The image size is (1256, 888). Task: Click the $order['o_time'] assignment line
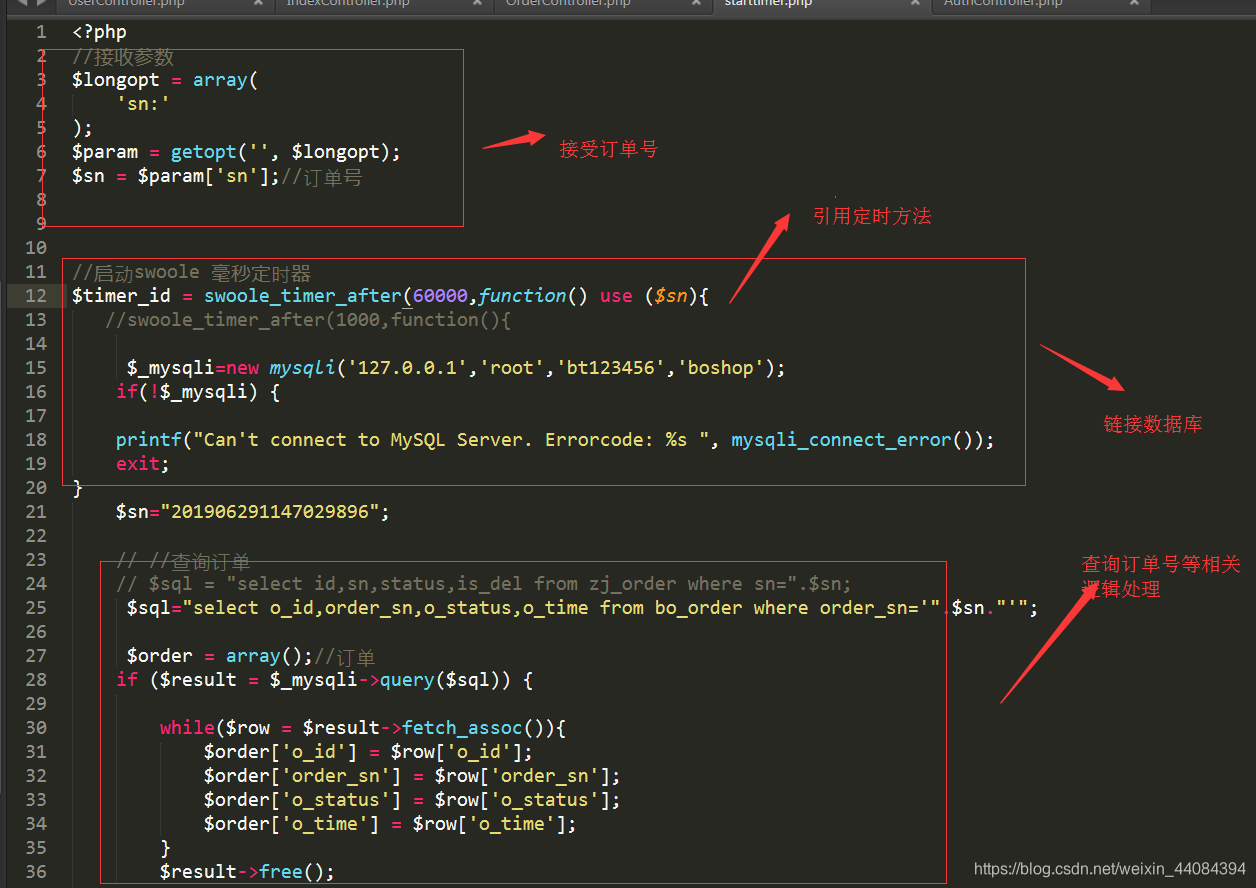[x=391, y=824]
